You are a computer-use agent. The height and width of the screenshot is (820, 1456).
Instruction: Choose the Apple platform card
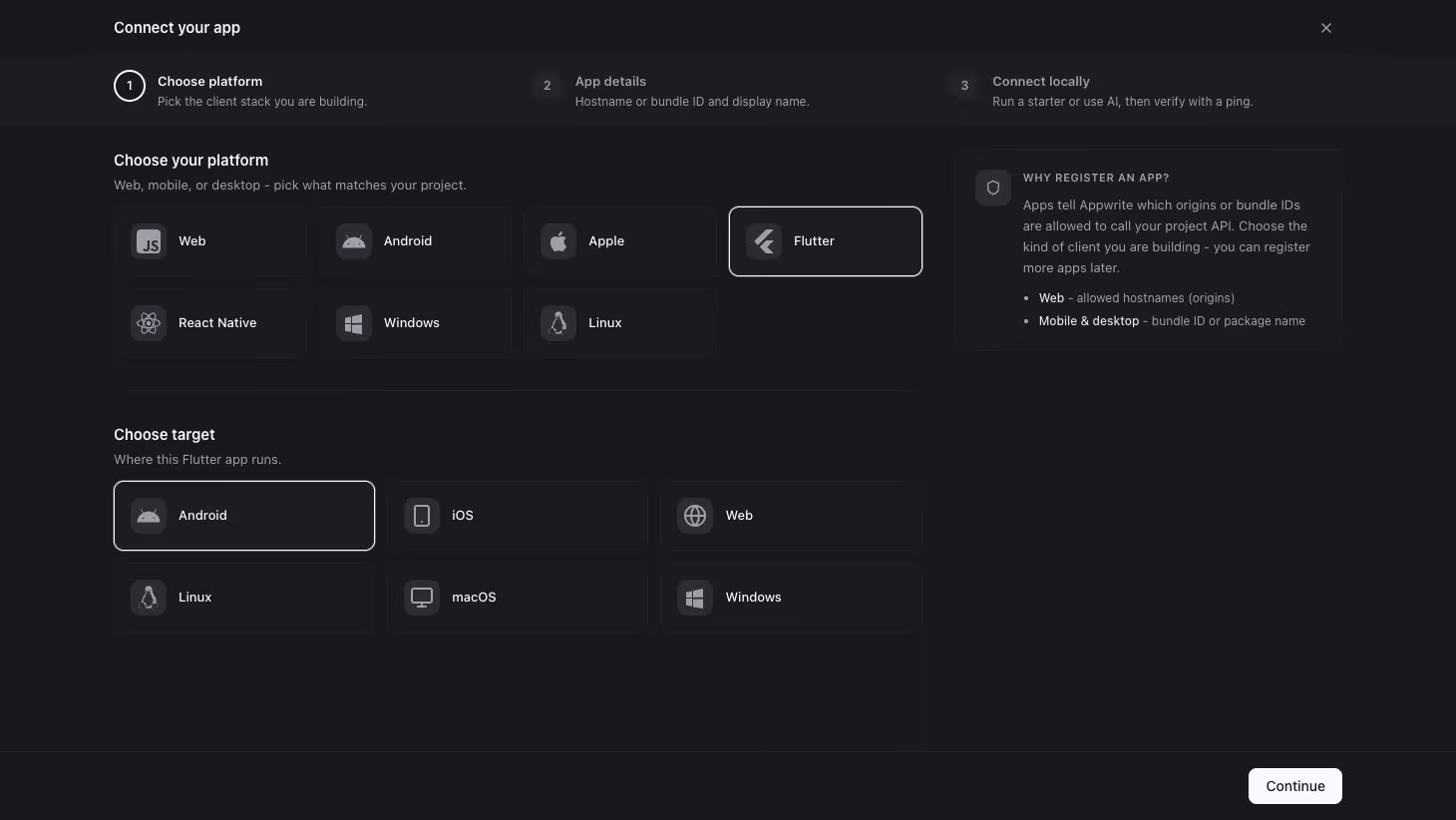coord(620,241)
